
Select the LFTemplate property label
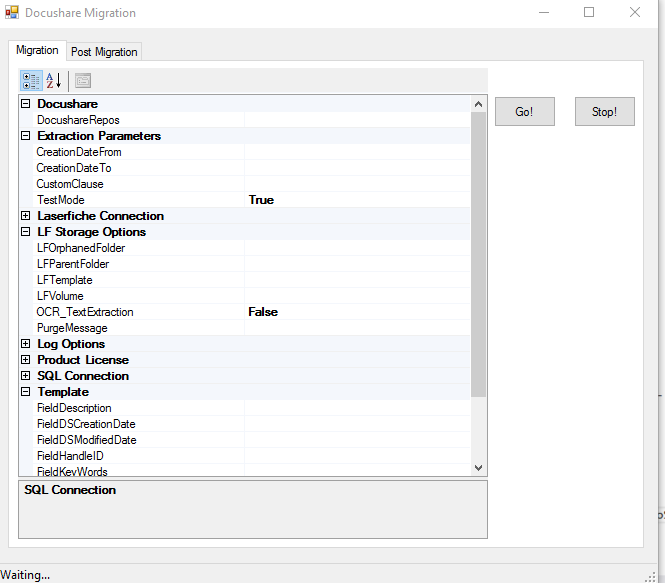point(64,280)
